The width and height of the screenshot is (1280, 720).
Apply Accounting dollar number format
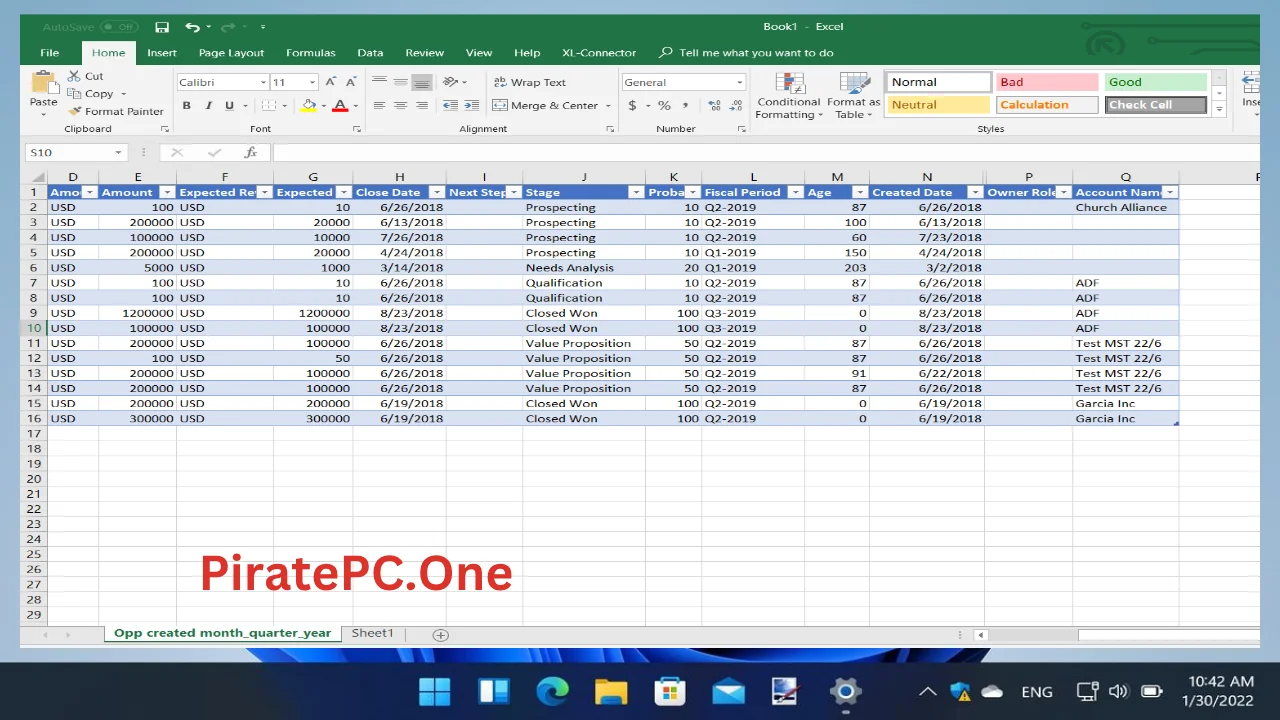(x=632, y=105)
